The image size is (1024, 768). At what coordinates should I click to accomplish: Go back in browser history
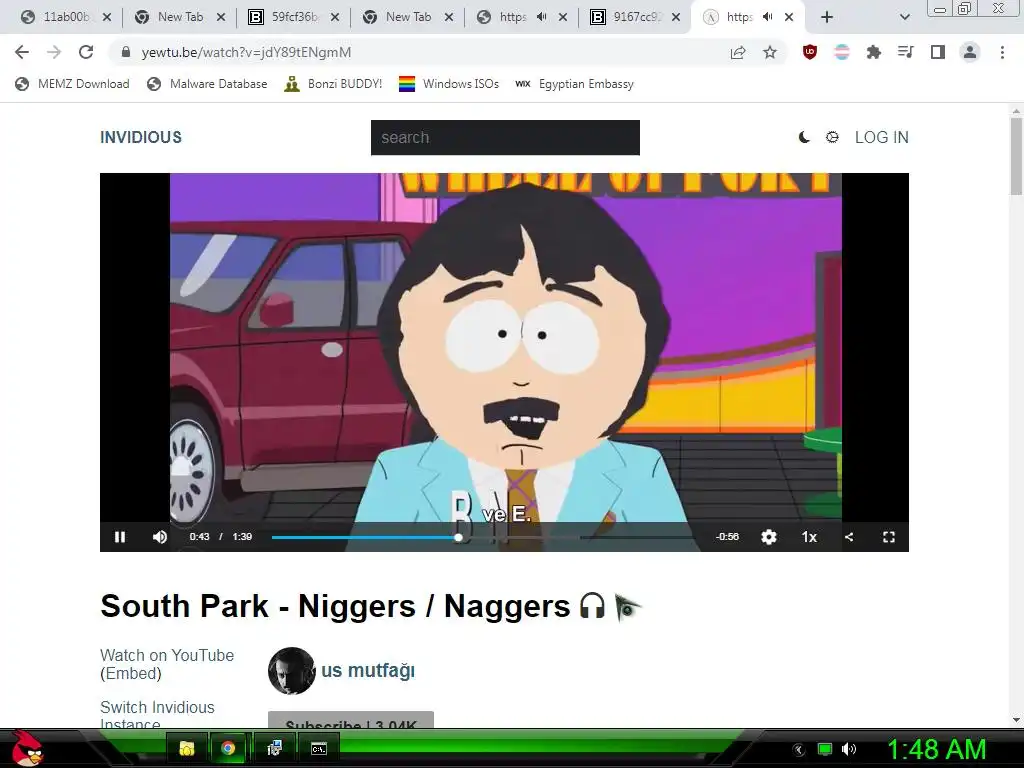(x=22, y=52)
